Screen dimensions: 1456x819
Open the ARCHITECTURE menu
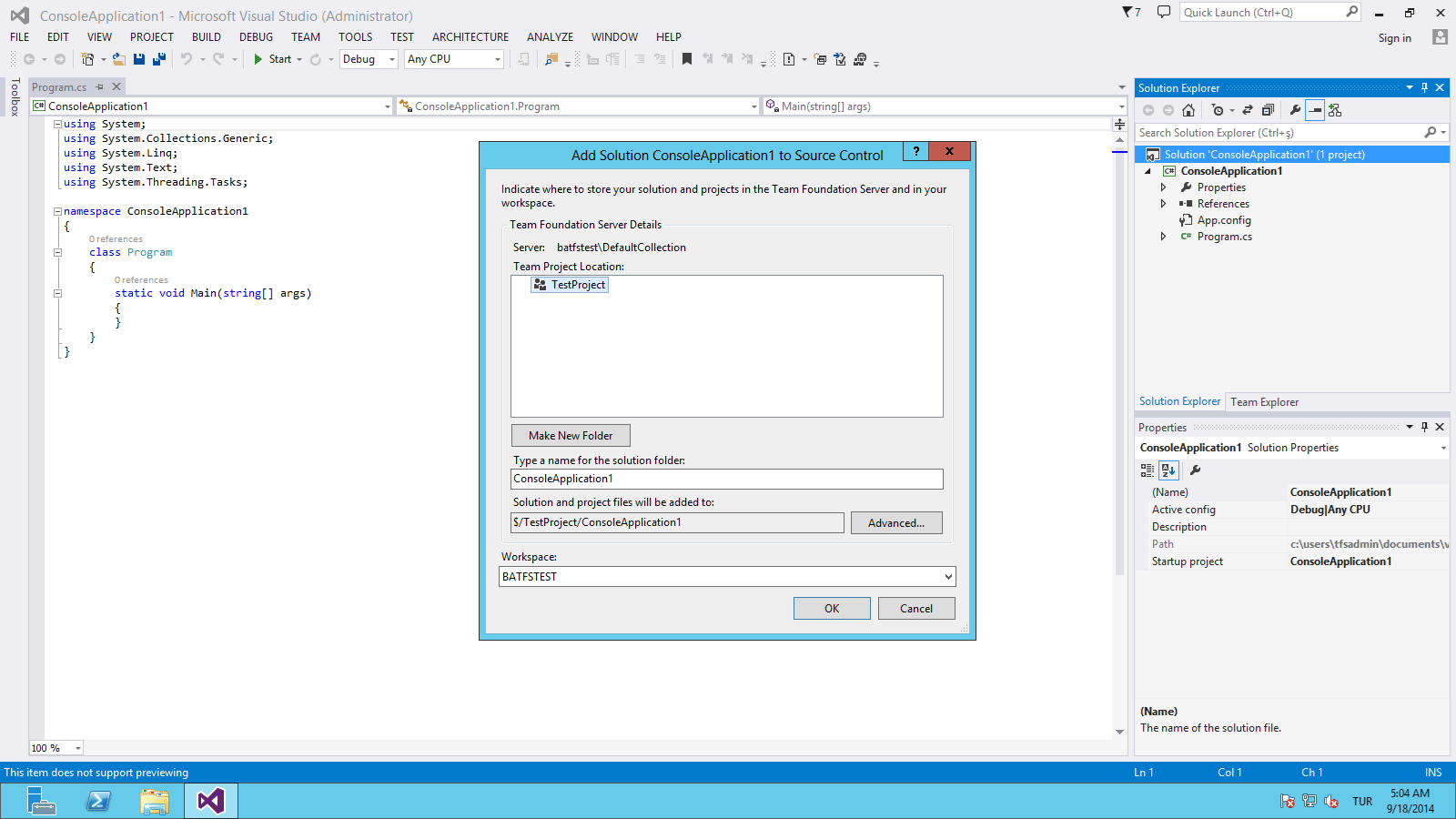pyautogui.click(x=470, y=37)
